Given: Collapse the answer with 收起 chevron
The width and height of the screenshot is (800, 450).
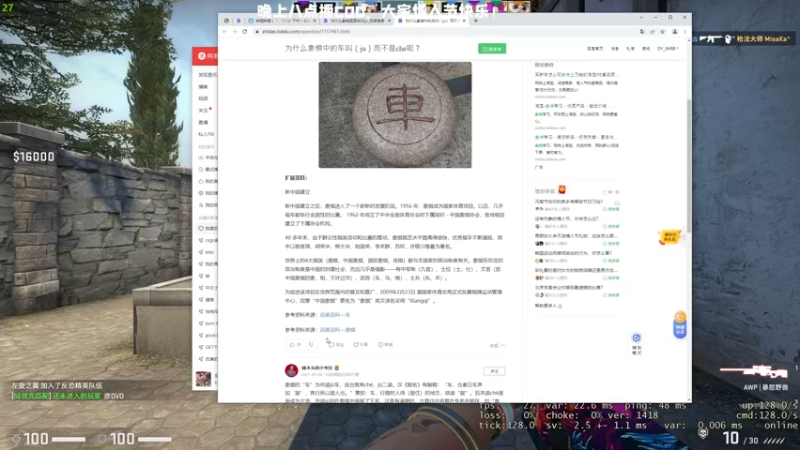Looking at the screenshot, I should coord(497,345).
